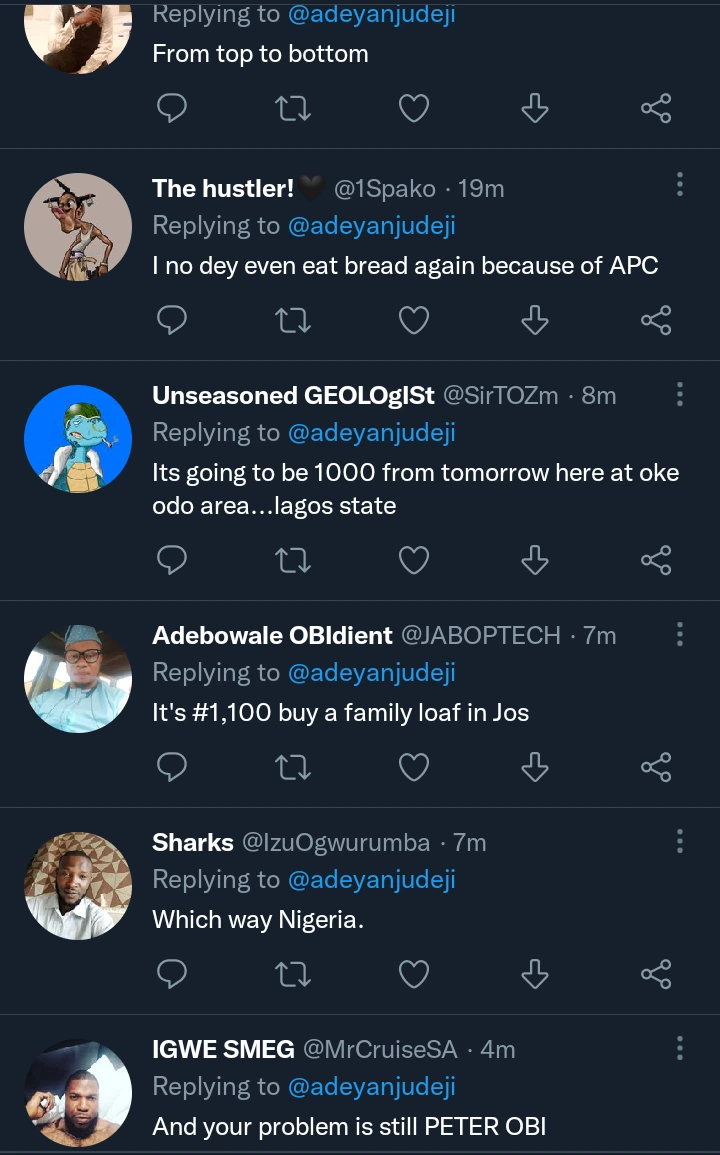Like Adebowale OBIdient's tweet about Jos
Screen dimensions: 720x1155
414,767
